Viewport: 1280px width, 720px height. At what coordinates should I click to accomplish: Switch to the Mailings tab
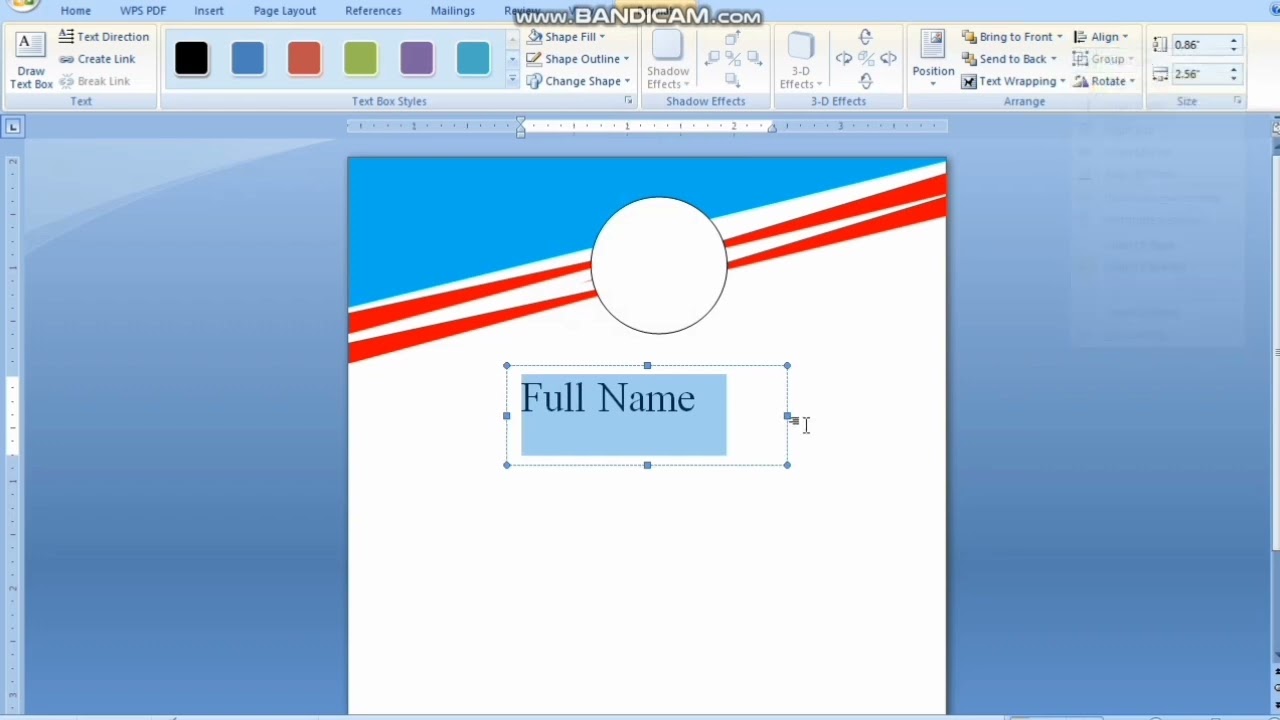click(x=453, y=11)
